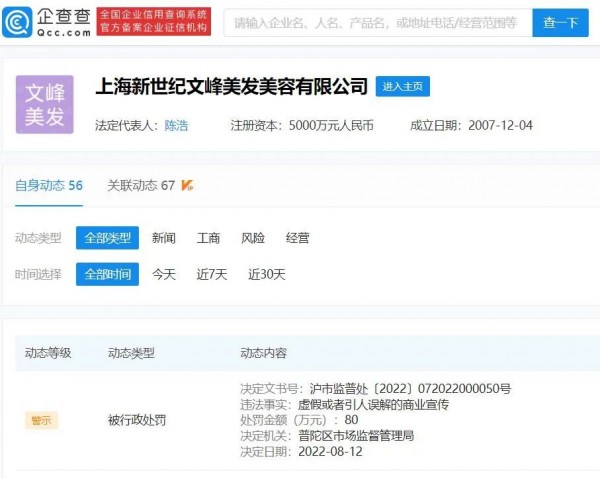Screen dimensions: 600x479
Task: Click the decision date 2022-08-12
Action: [330, 451]
